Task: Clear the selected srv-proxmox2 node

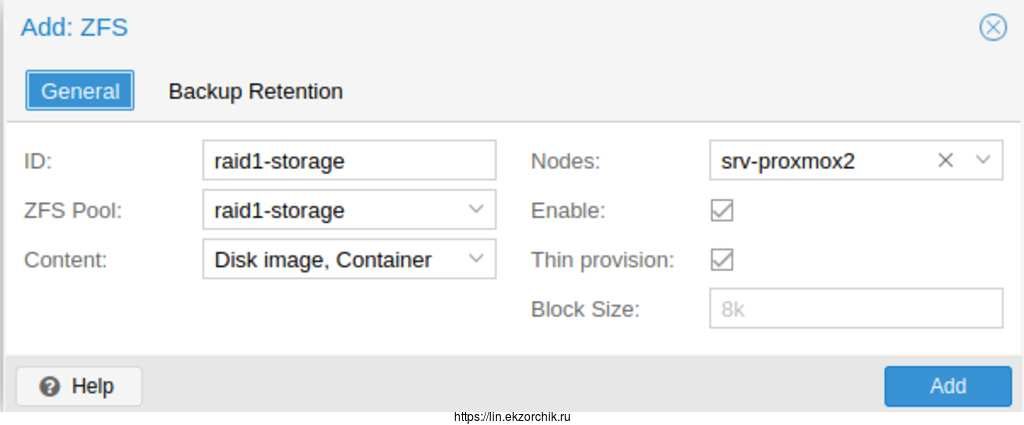Action: tap(945, 160)
